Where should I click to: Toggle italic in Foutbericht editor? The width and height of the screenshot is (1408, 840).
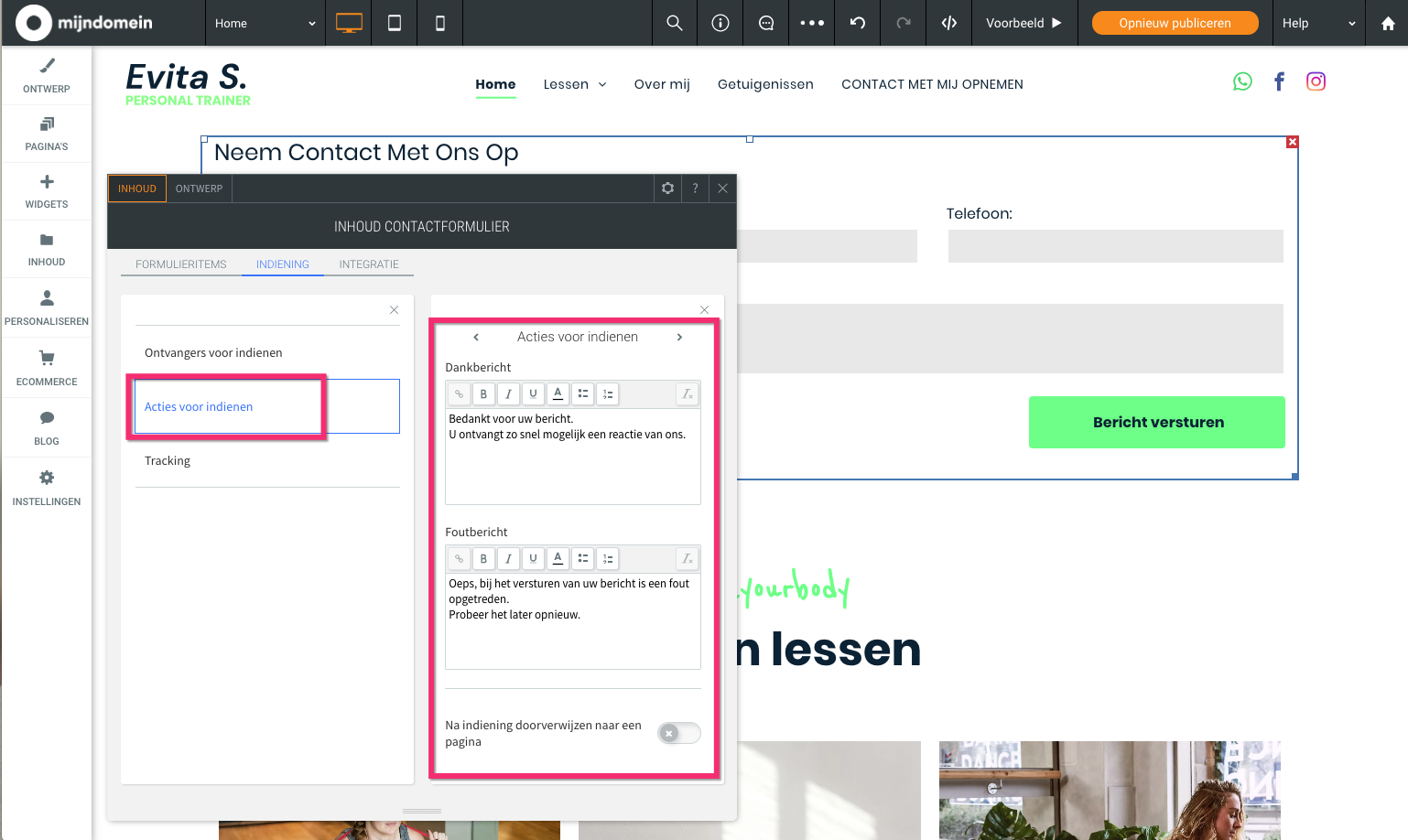click(x=508, y=559)
